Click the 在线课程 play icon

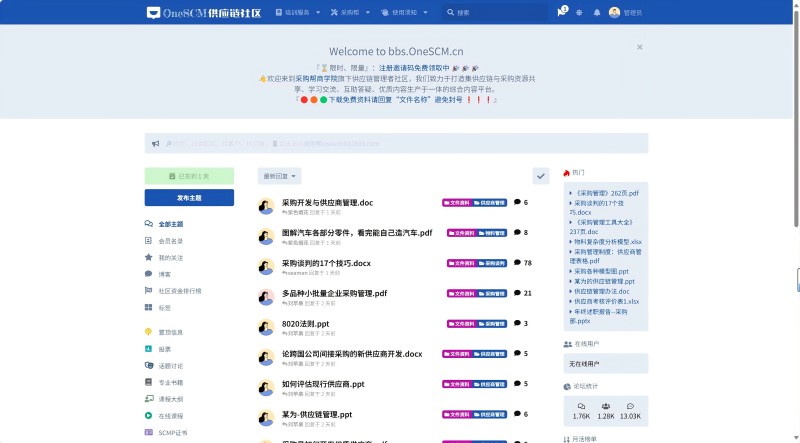pyautogui.click(x=148, y=415)
